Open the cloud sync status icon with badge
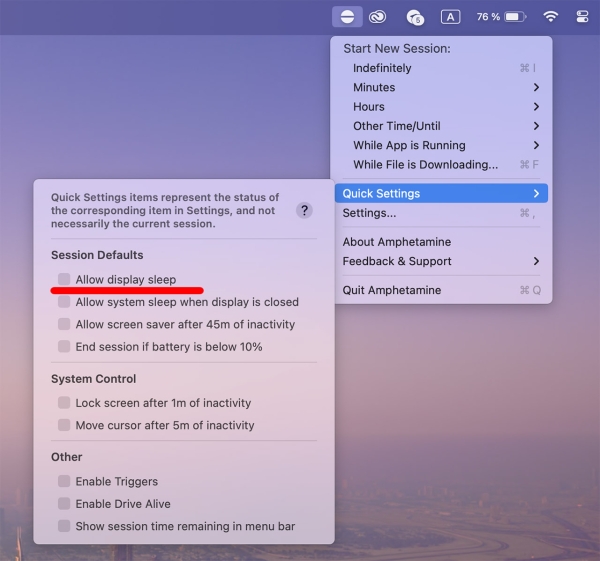The width and height of the screenshot is (600, 561). click(x=415, y=17)
